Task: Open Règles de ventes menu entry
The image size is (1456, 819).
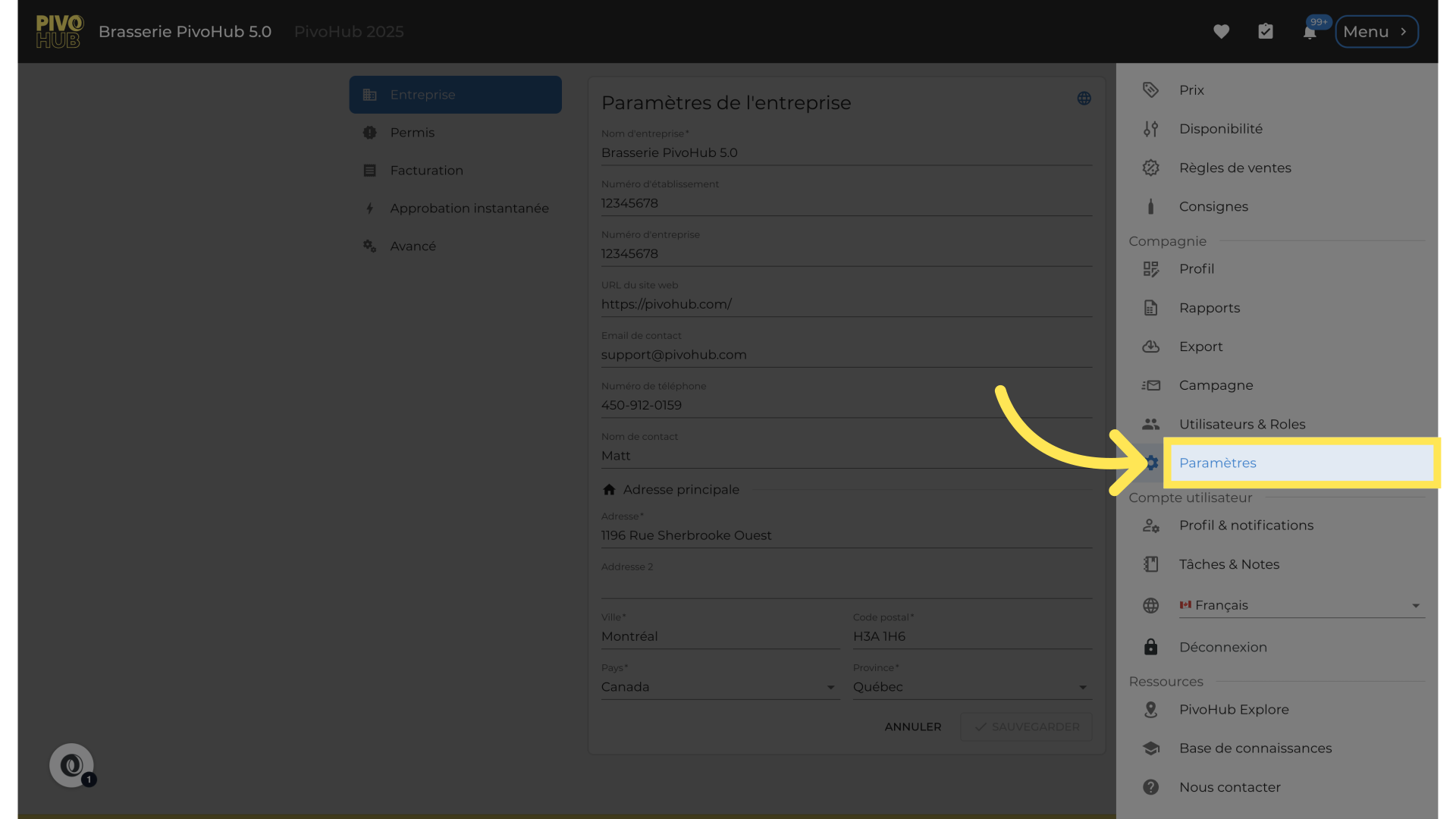Action: tap(1276, 168)
